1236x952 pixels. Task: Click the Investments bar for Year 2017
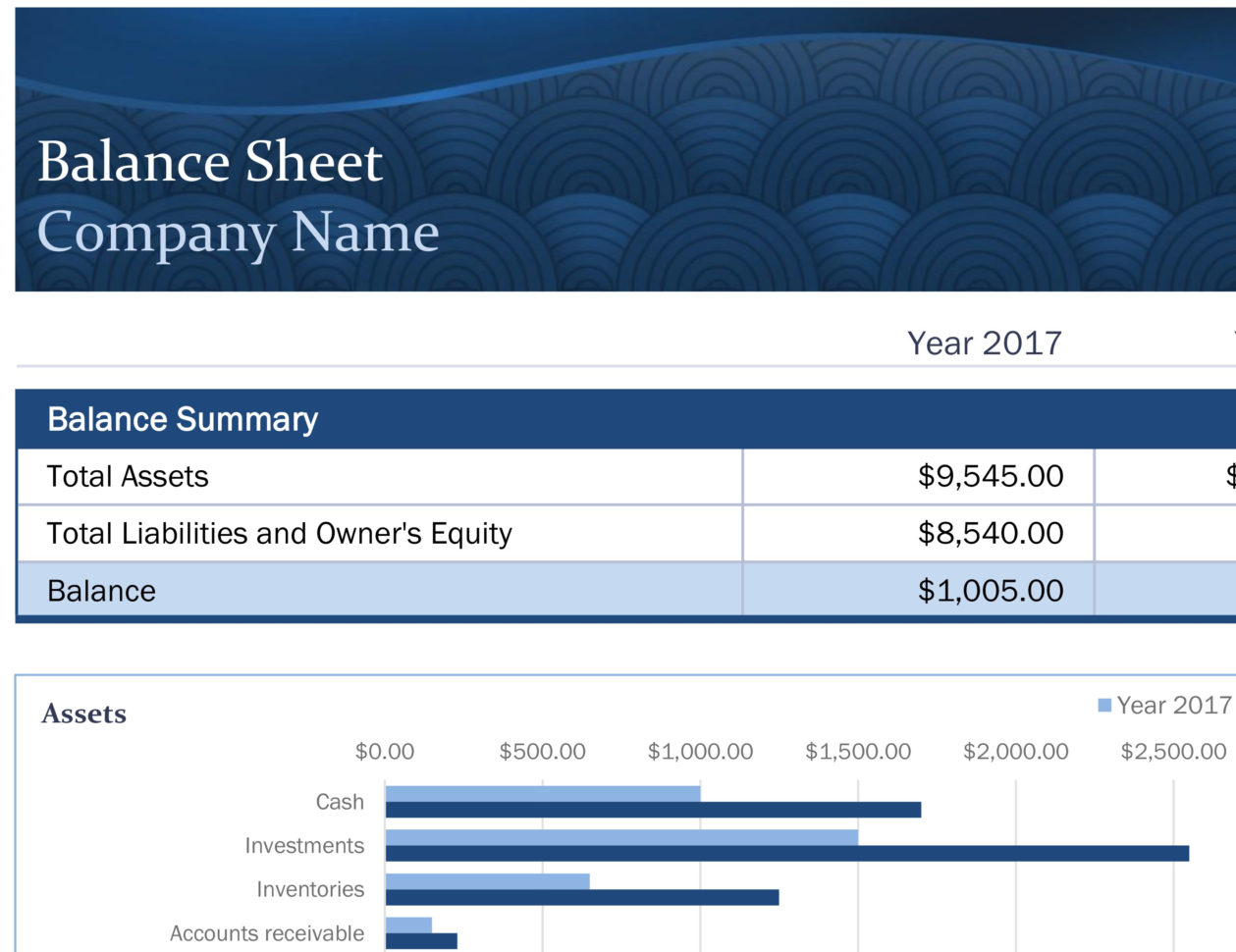[618, 836]
